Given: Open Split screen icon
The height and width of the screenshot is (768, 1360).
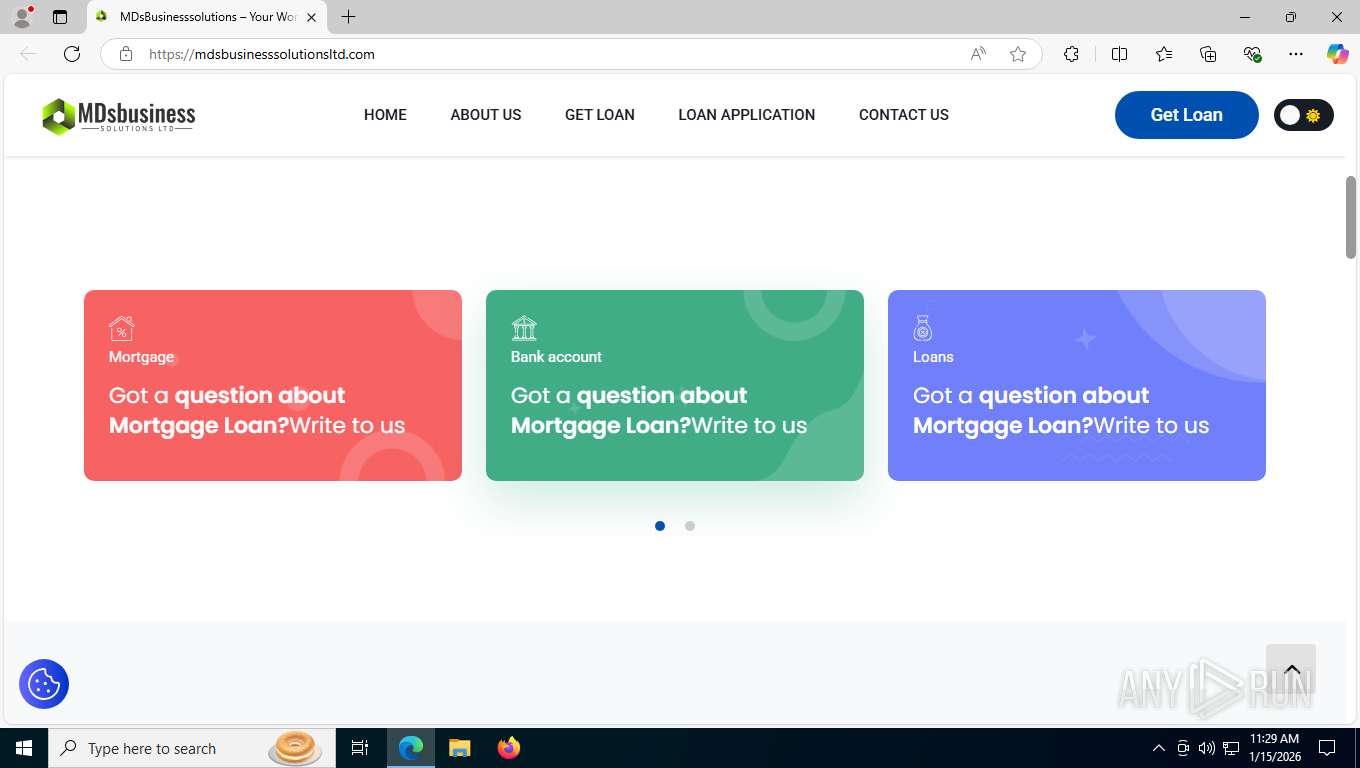Looking at the screenshot, I should click(1119, 54).
